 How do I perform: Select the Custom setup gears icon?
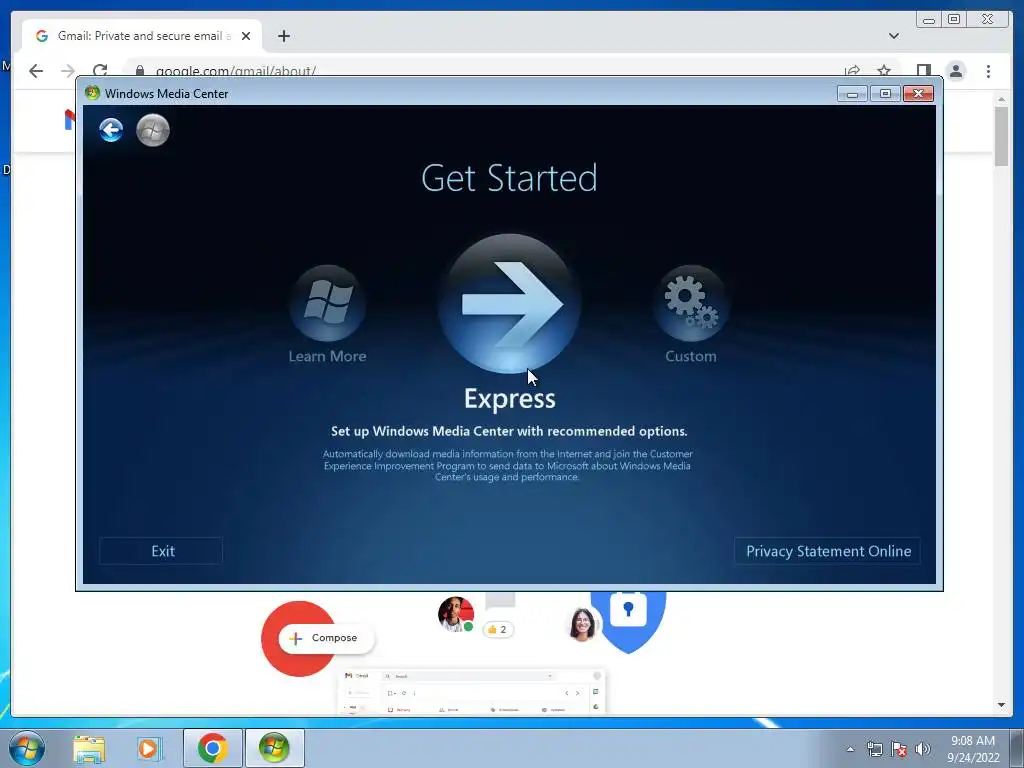click(x=691, y=303)
